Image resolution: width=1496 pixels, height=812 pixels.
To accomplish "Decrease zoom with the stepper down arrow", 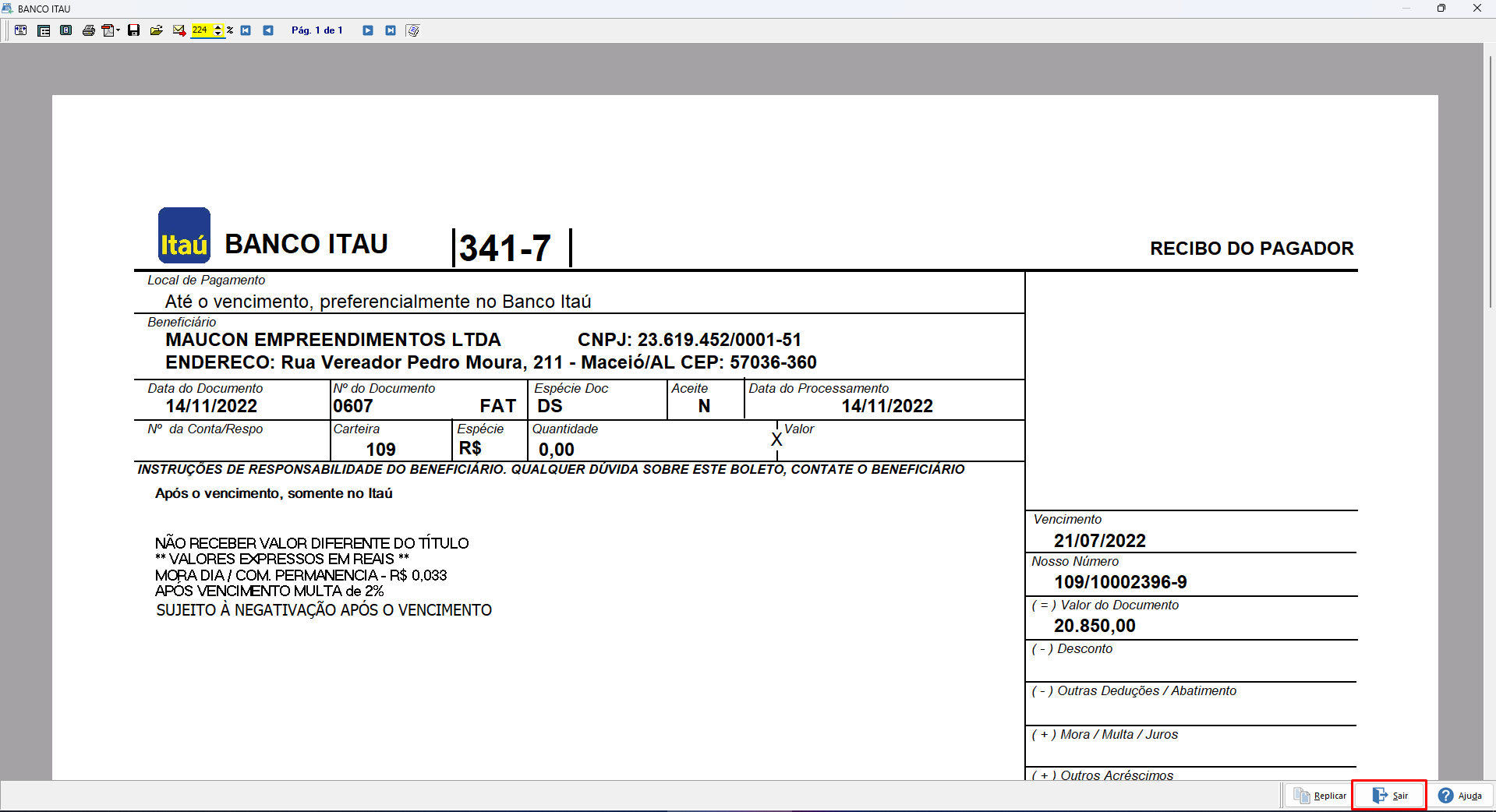I will pyautogui.click(x=218, y=34).
